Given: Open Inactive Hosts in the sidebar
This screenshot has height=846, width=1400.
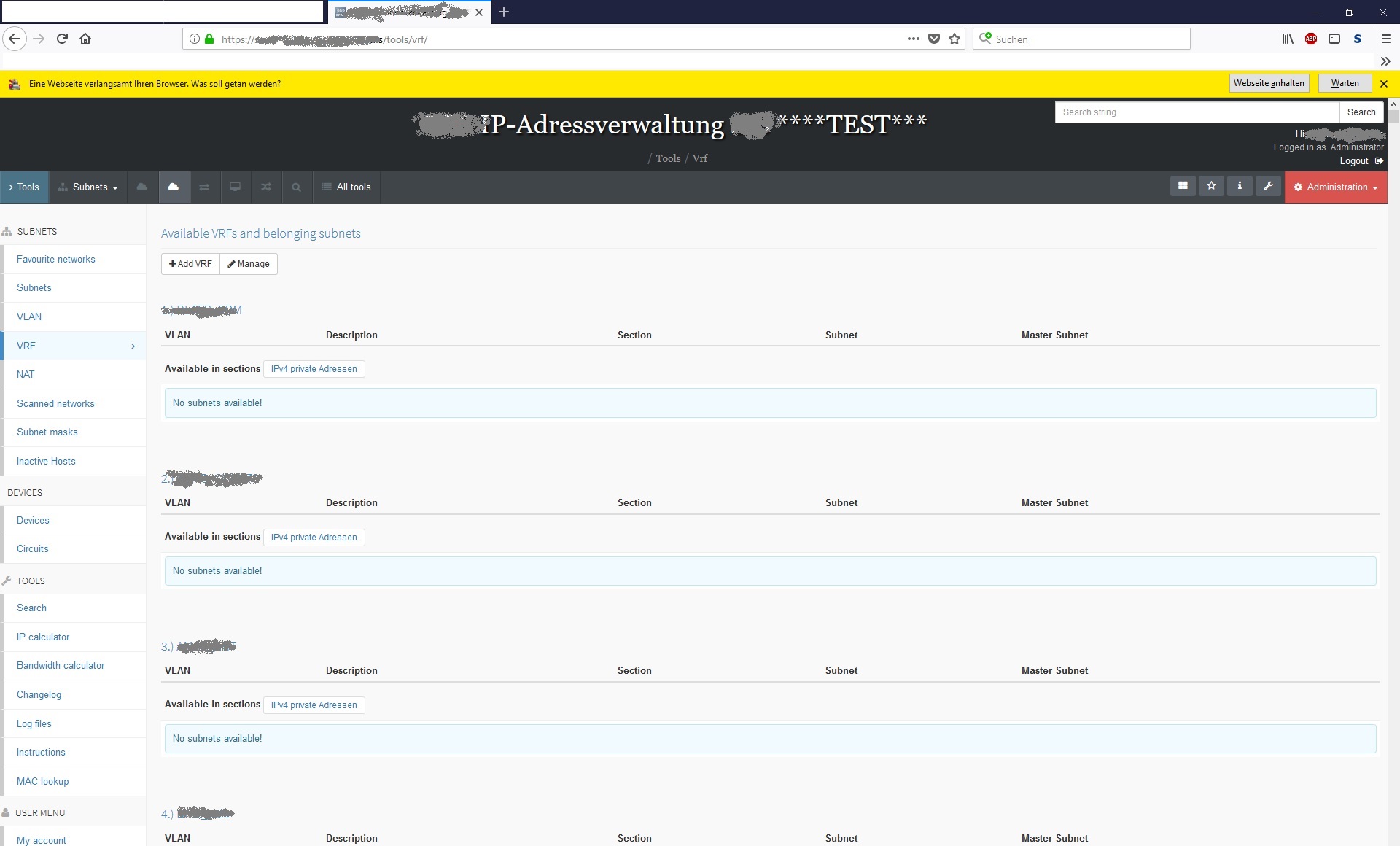Looking at the screenshot, I should [x=46, y=461].
